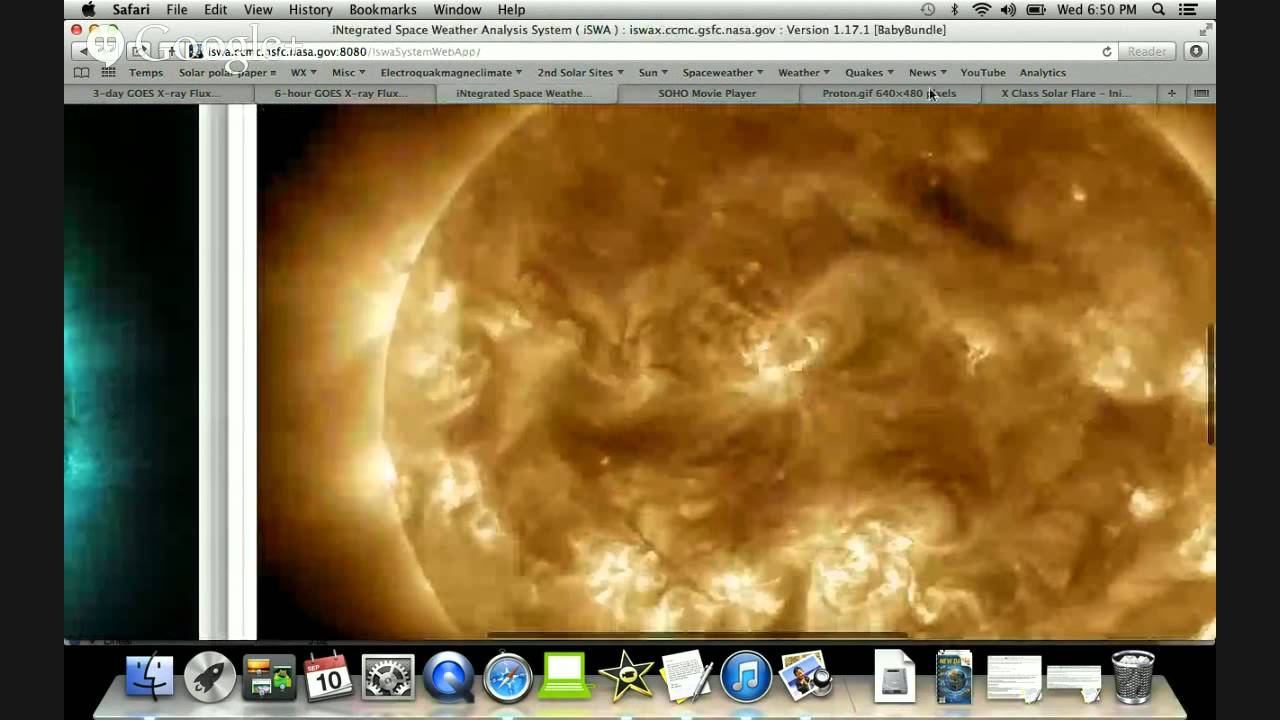
Task: Expand the Weather bookmarks folder
Action: tap(804, 73)
